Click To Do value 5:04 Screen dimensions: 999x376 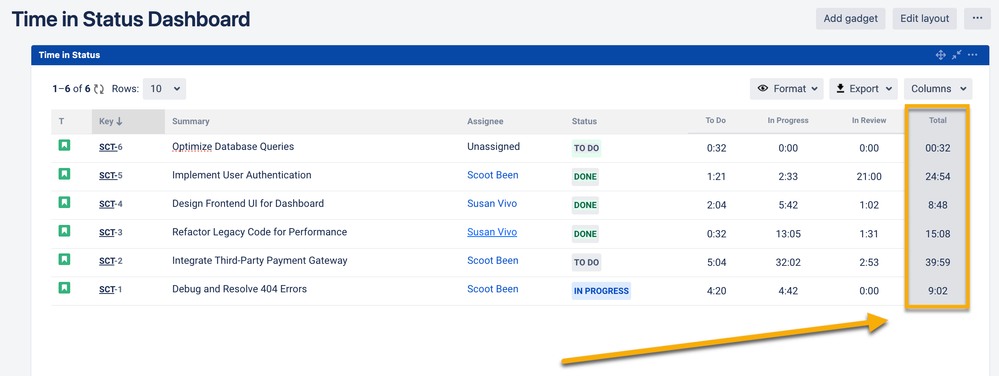point(716,262)
